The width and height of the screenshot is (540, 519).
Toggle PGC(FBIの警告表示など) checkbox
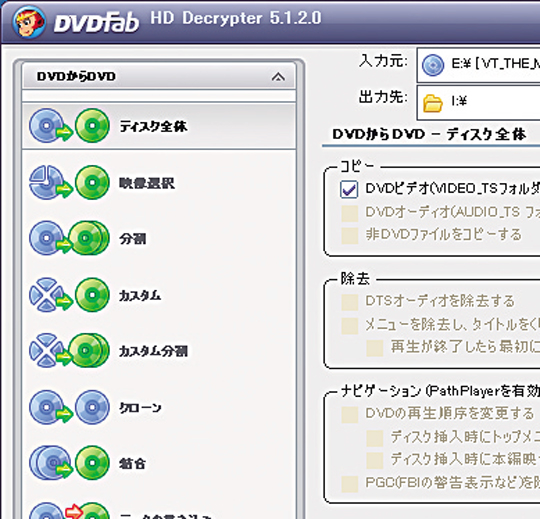tap(350, 484)
